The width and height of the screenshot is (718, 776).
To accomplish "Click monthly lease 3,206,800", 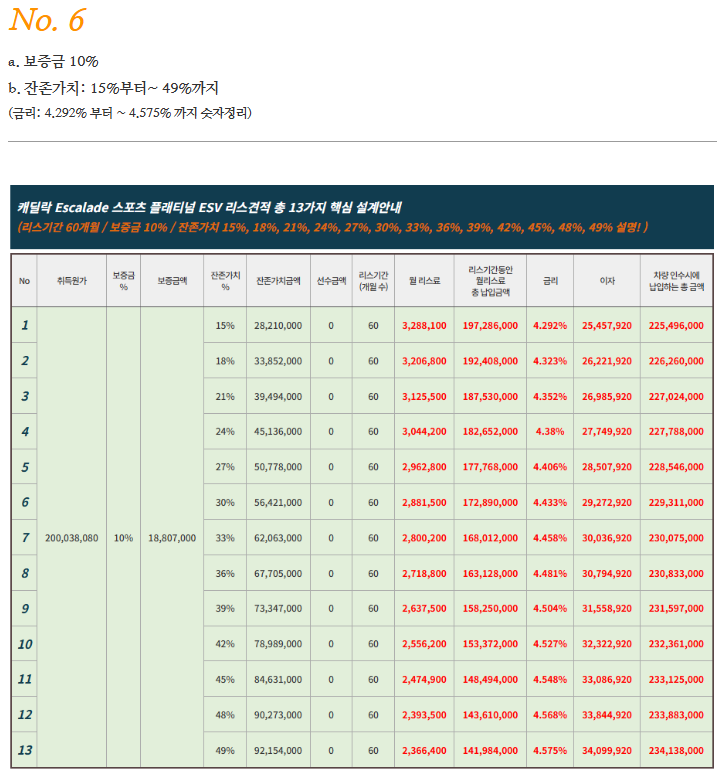I will (424, 361).
